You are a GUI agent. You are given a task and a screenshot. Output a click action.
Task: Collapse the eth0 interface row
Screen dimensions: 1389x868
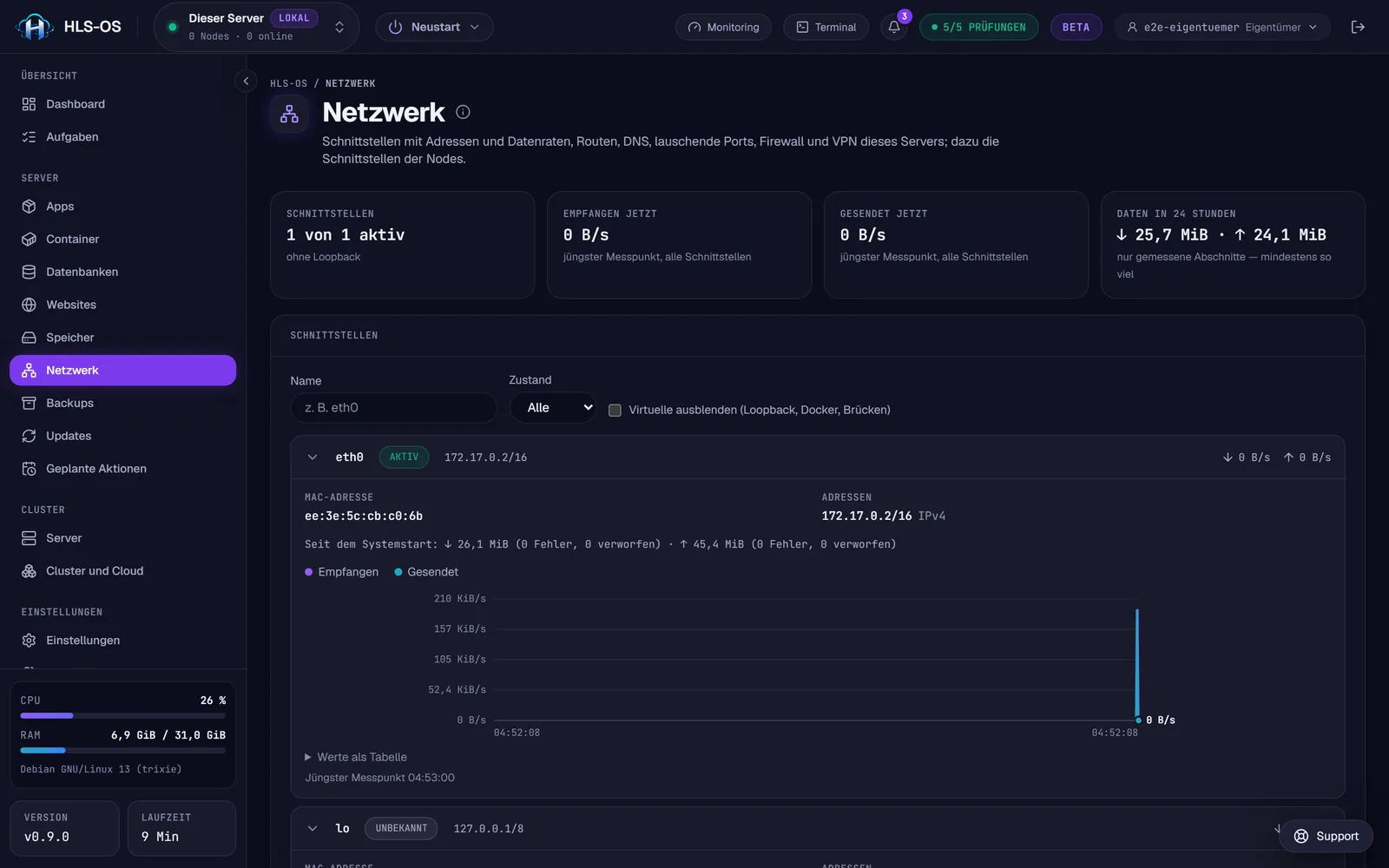pos(313,457)
